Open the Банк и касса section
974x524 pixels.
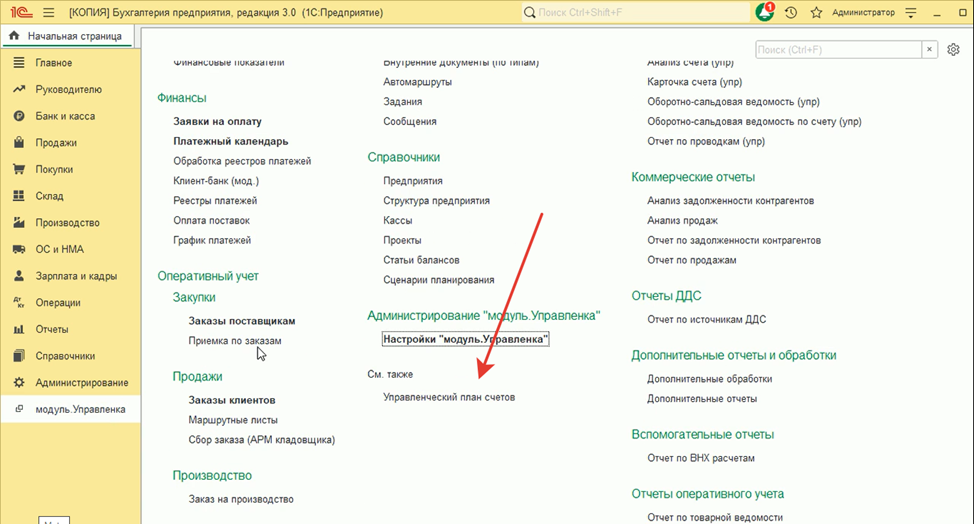click(65, 116)
